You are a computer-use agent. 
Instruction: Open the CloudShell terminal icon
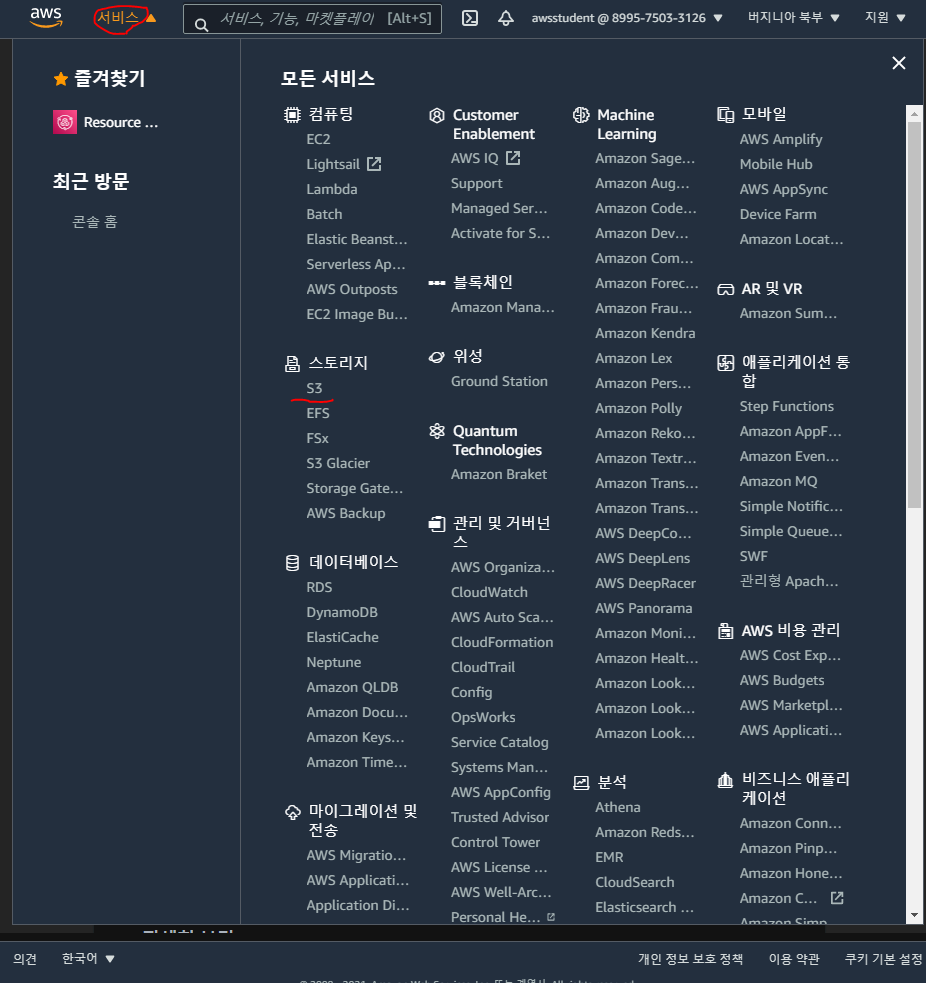470,18
